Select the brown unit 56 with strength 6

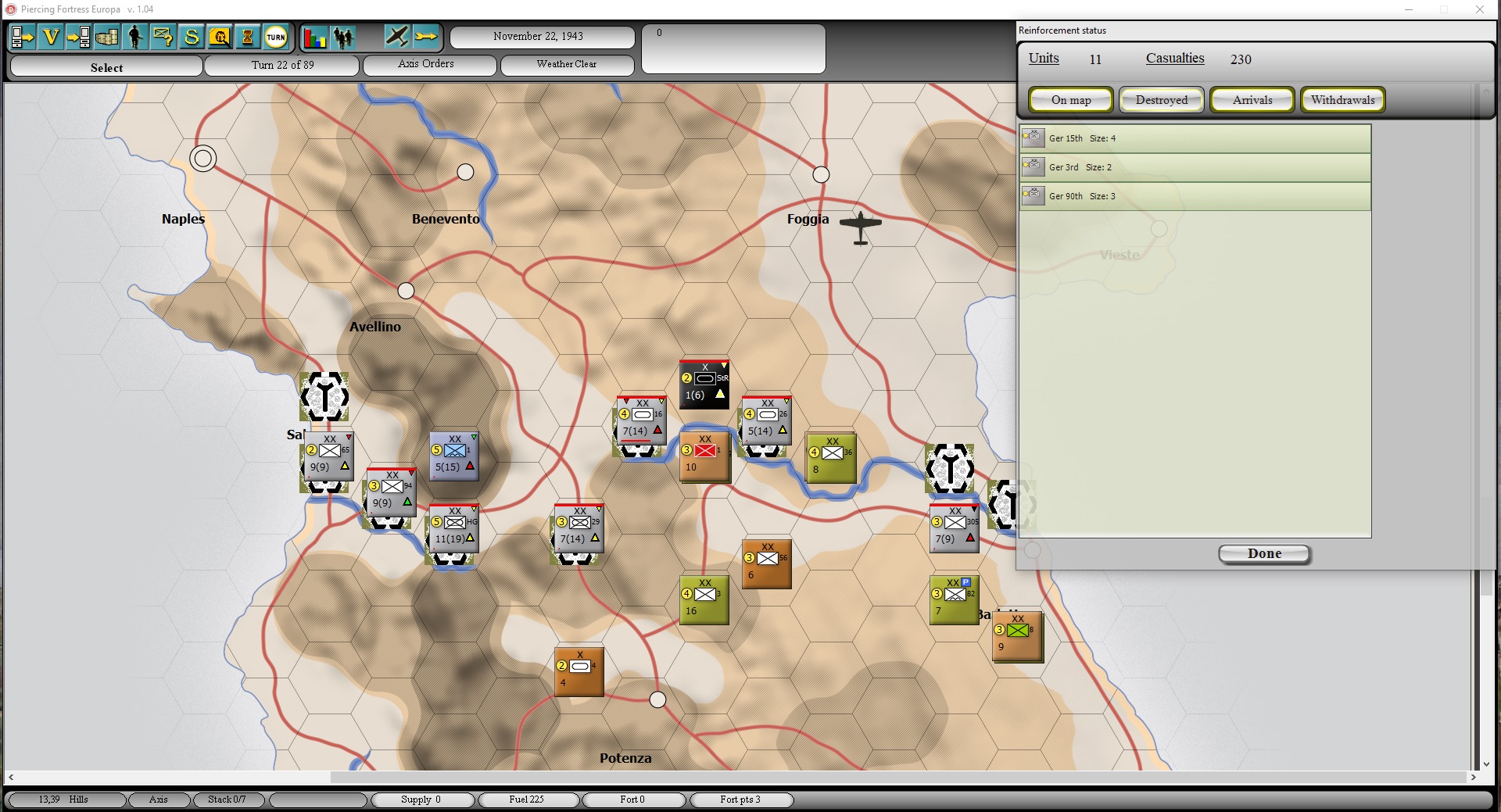tap(767, 563)
